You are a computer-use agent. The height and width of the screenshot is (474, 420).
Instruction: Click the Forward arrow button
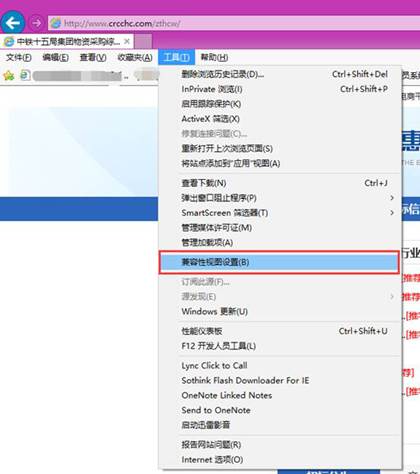point(36,23)
